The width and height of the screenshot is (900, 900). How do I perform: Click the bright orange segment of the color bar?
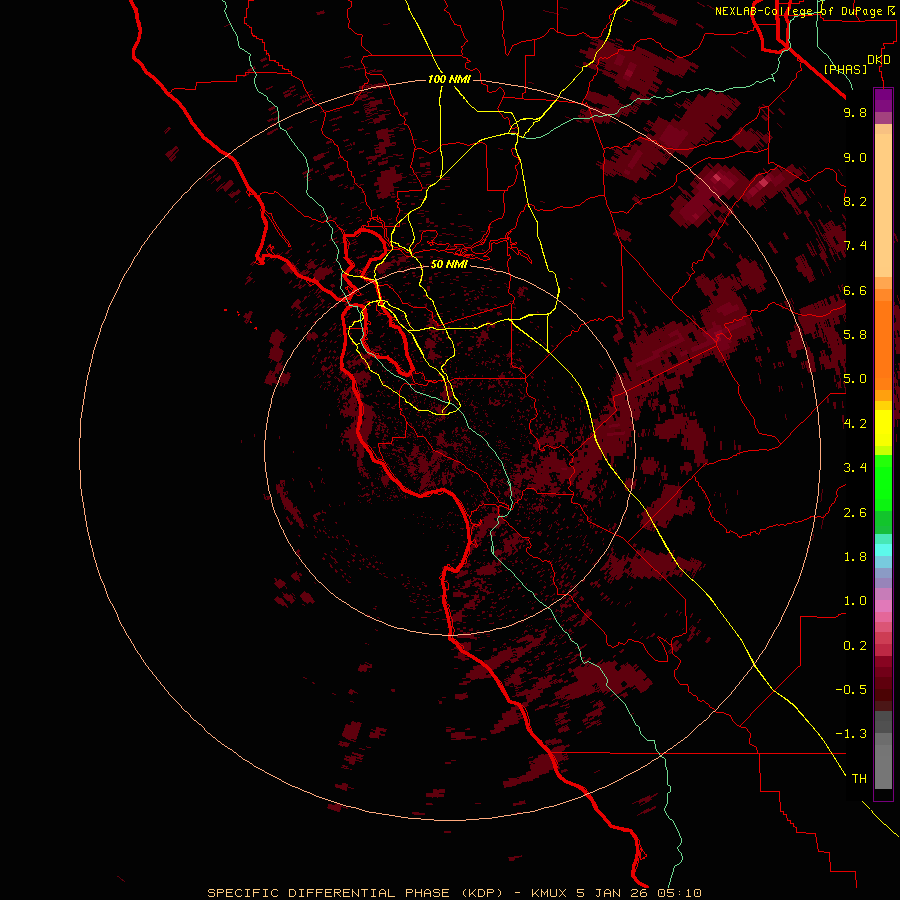point(883,346)
